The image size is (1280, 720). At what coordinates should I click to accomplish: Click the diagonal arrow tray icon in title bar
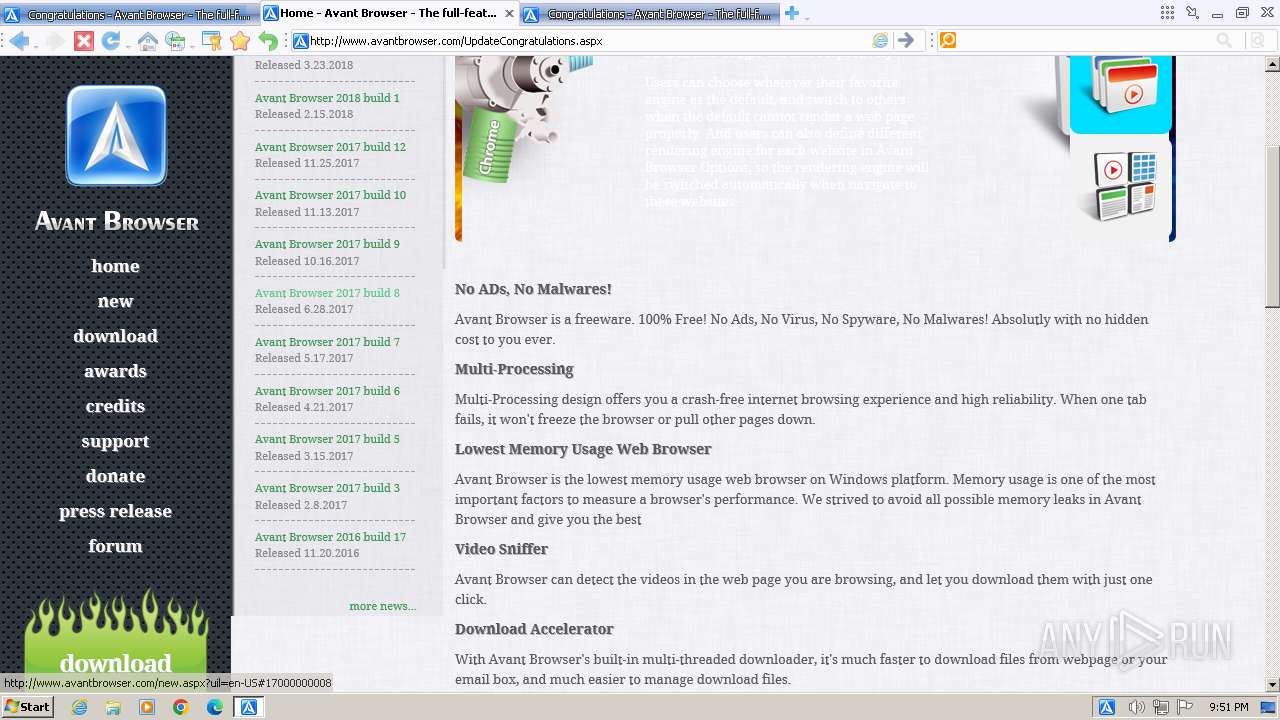[x=1192, y=13]
